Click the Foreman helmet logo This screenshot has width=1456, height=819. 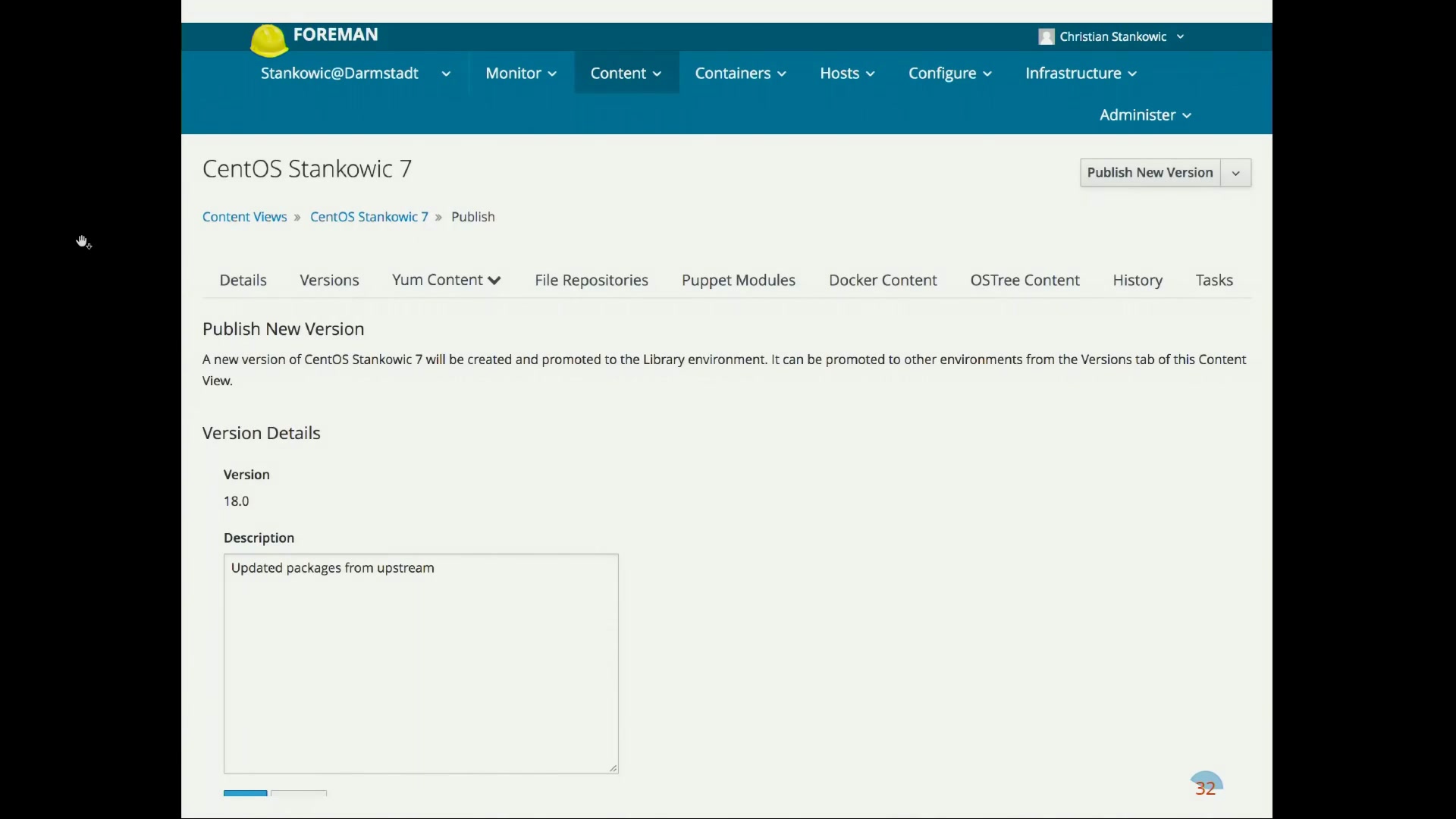[x=269, y=41]
